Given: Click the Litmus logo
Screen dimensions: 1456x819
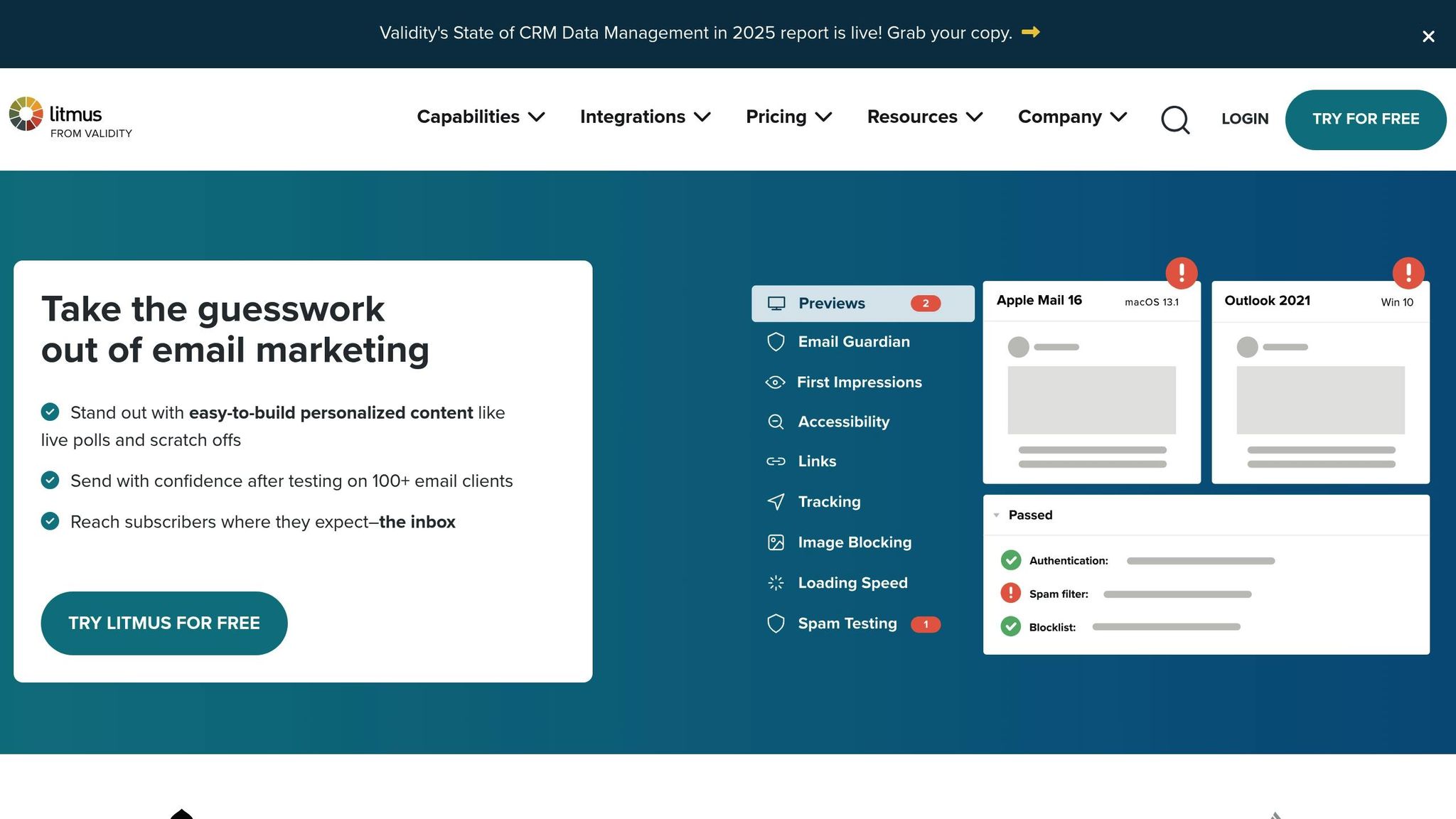Looking at the screenshot, I should click(70, 118).
